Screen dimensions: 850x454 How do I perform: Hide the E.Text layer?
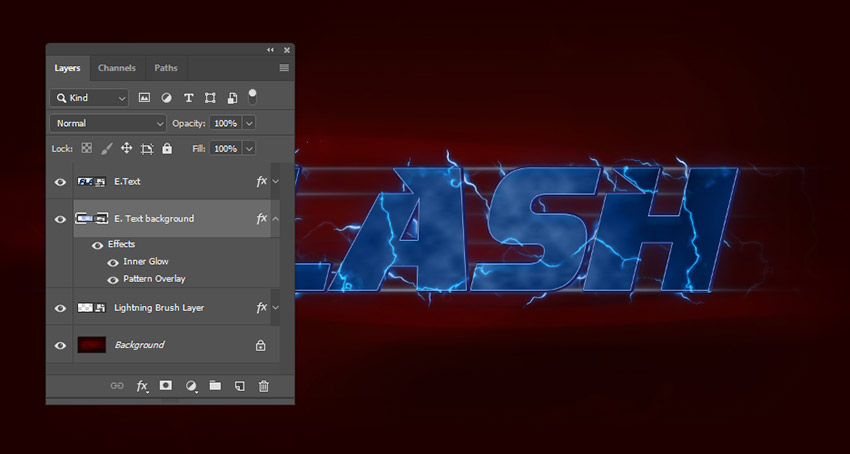coord(60,182)
